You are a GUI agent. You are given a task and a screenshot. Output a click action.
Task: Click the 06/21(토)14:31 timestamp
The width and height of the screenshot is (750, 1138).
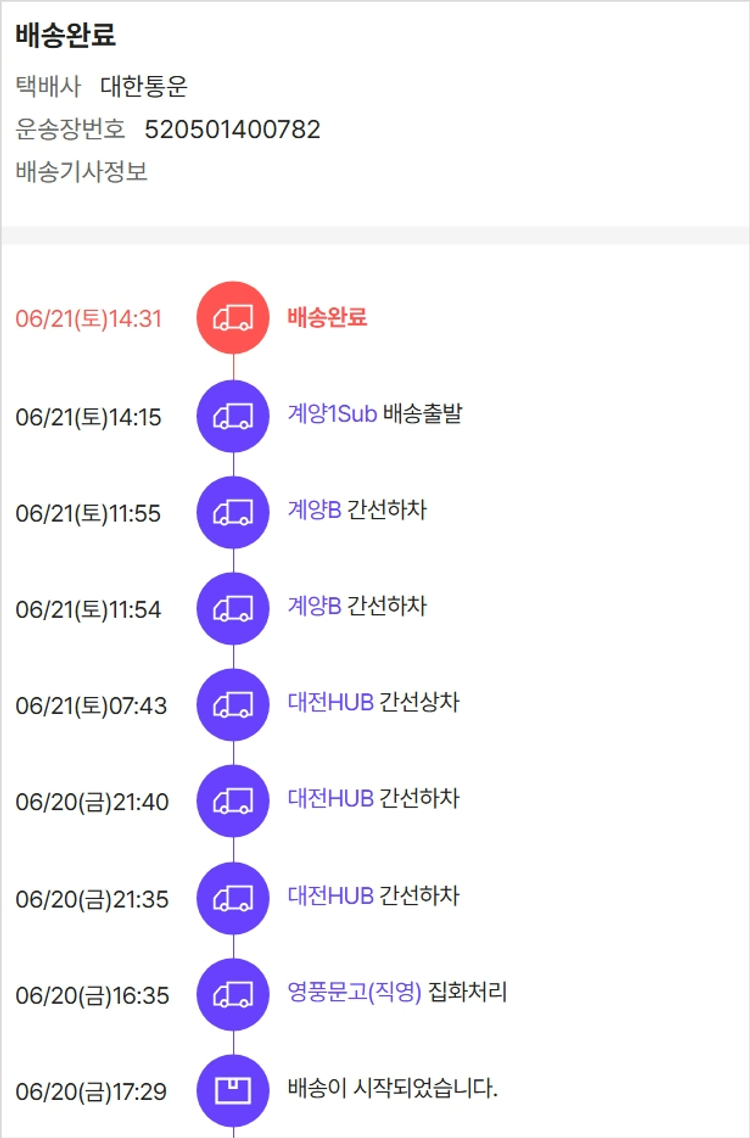pos(88,319)
